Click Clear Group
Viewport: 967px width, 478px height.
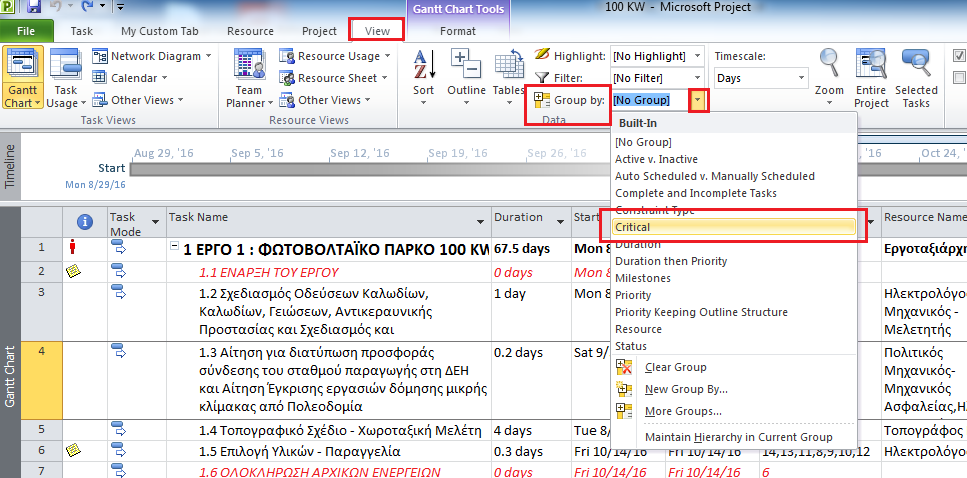(x=734, y=368)
